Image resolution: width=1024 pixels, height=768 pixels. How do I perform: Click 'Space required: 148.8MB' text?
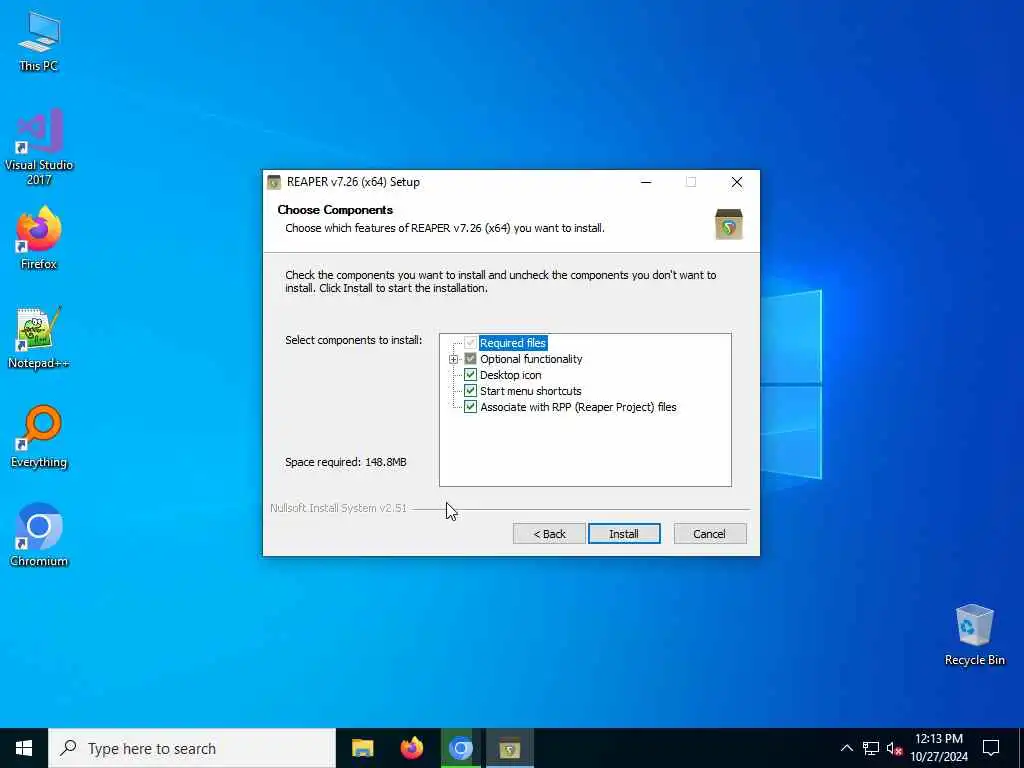345,462
